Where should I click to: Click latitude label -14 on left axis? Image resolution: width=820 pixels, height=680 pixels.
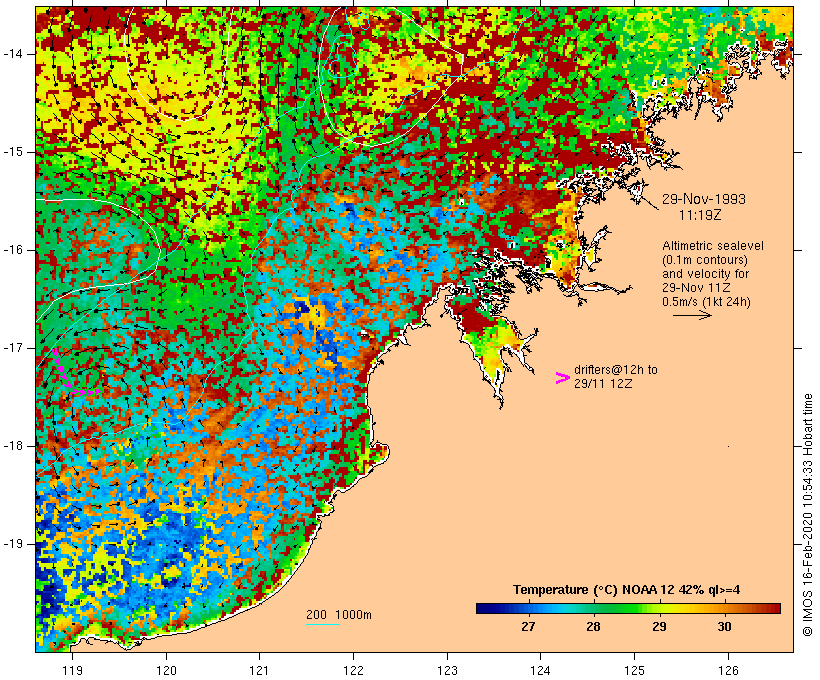click(16, 53)
